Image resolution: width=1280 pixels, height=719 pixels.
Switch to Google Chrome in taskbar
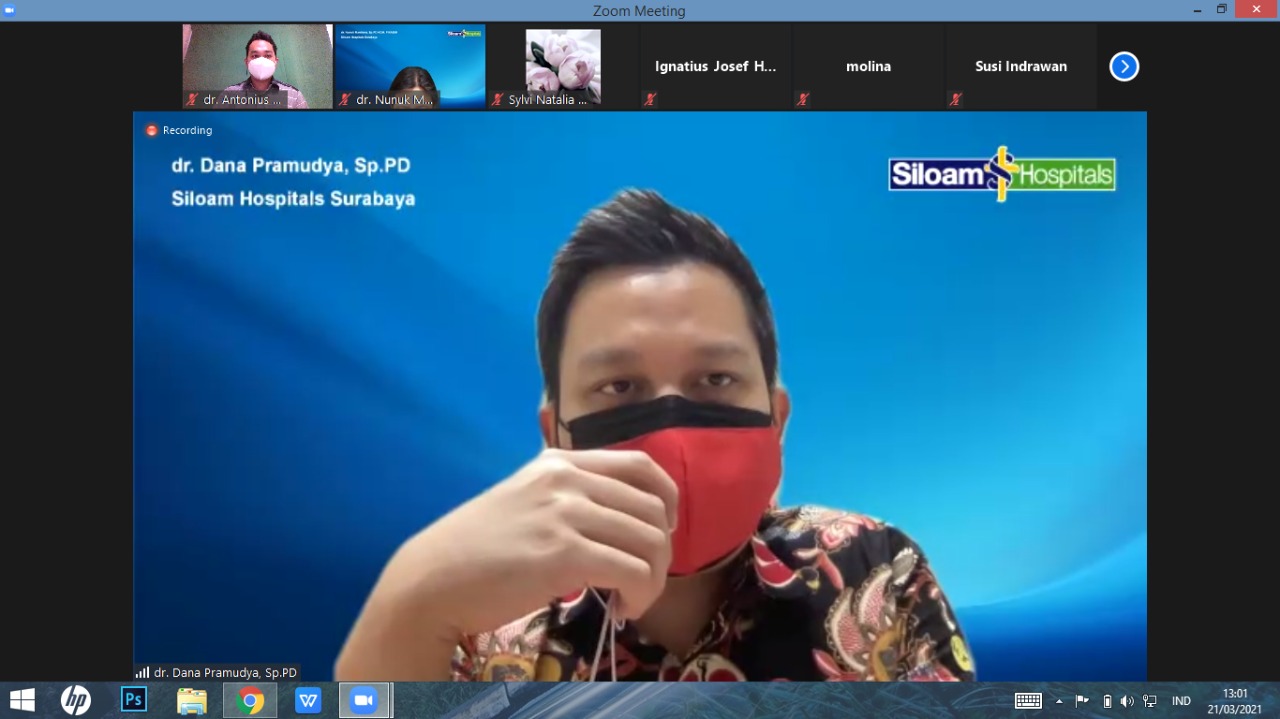(250, 700)
